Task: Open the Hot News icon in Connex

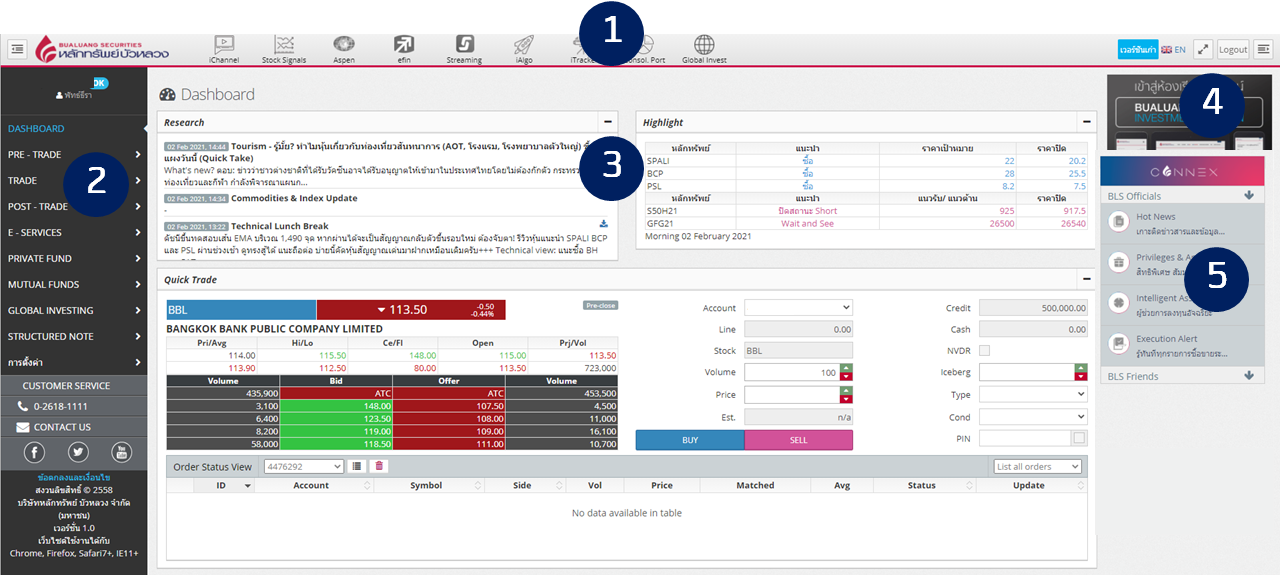Action: pos(1118,221)
